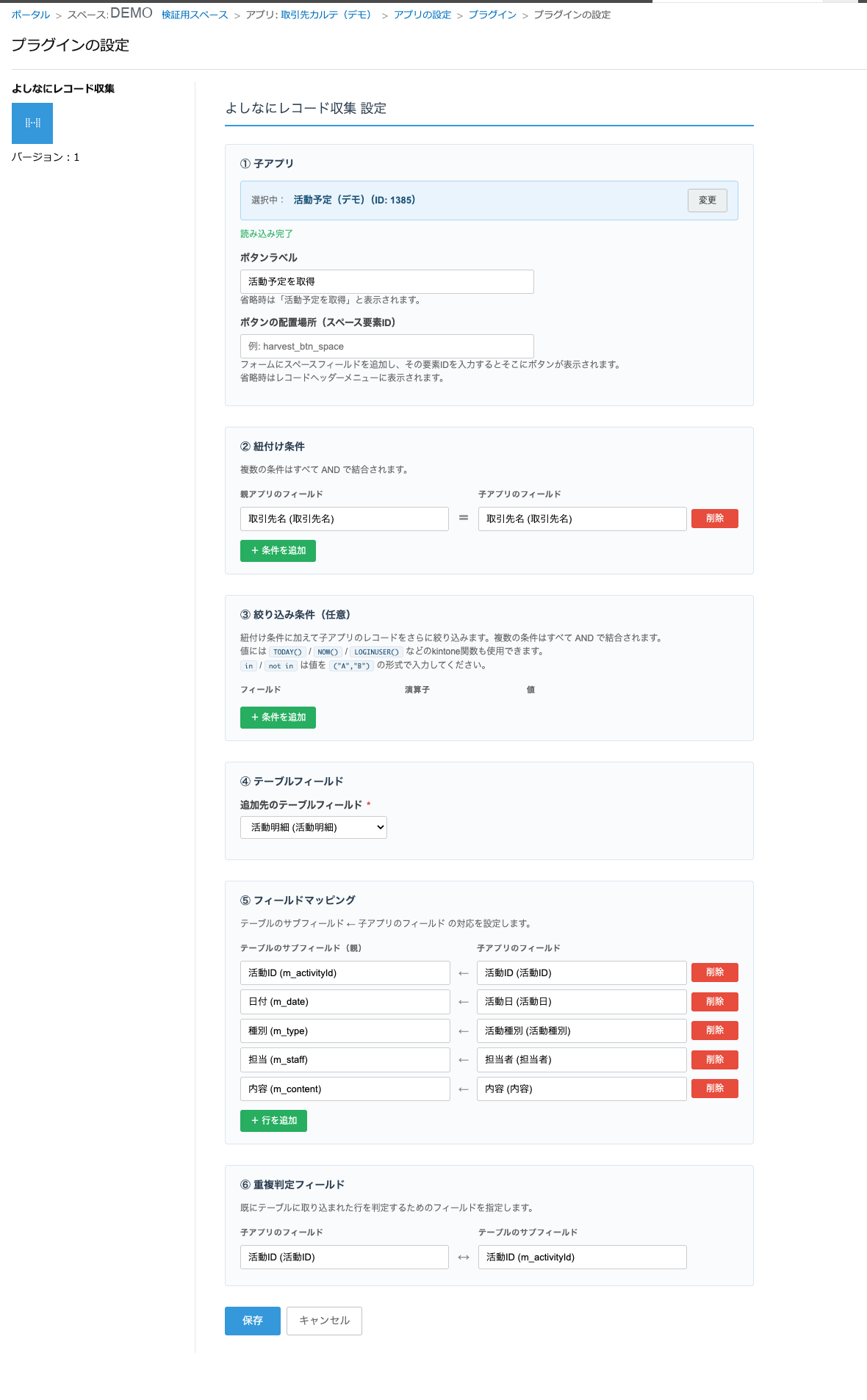Open the 担当者 (担当者) child field selector

tap(582, 1060)
